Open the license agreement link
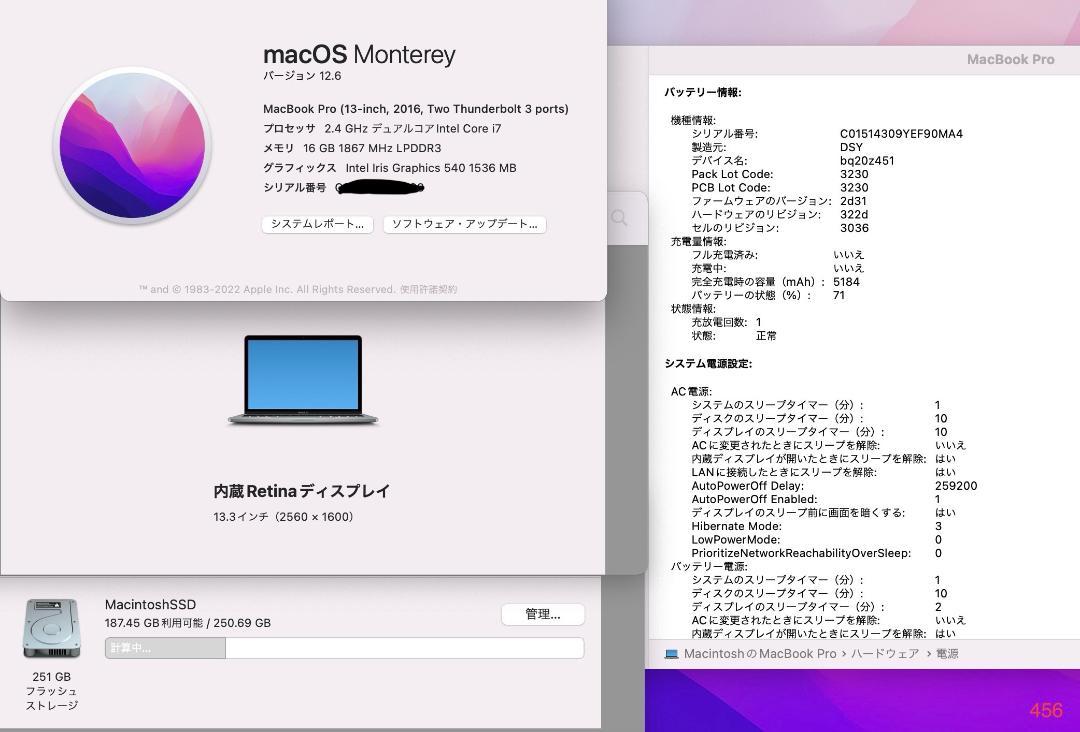This screenshot has width=1080, height=732. pyautogui.click(x=428, y=289)
